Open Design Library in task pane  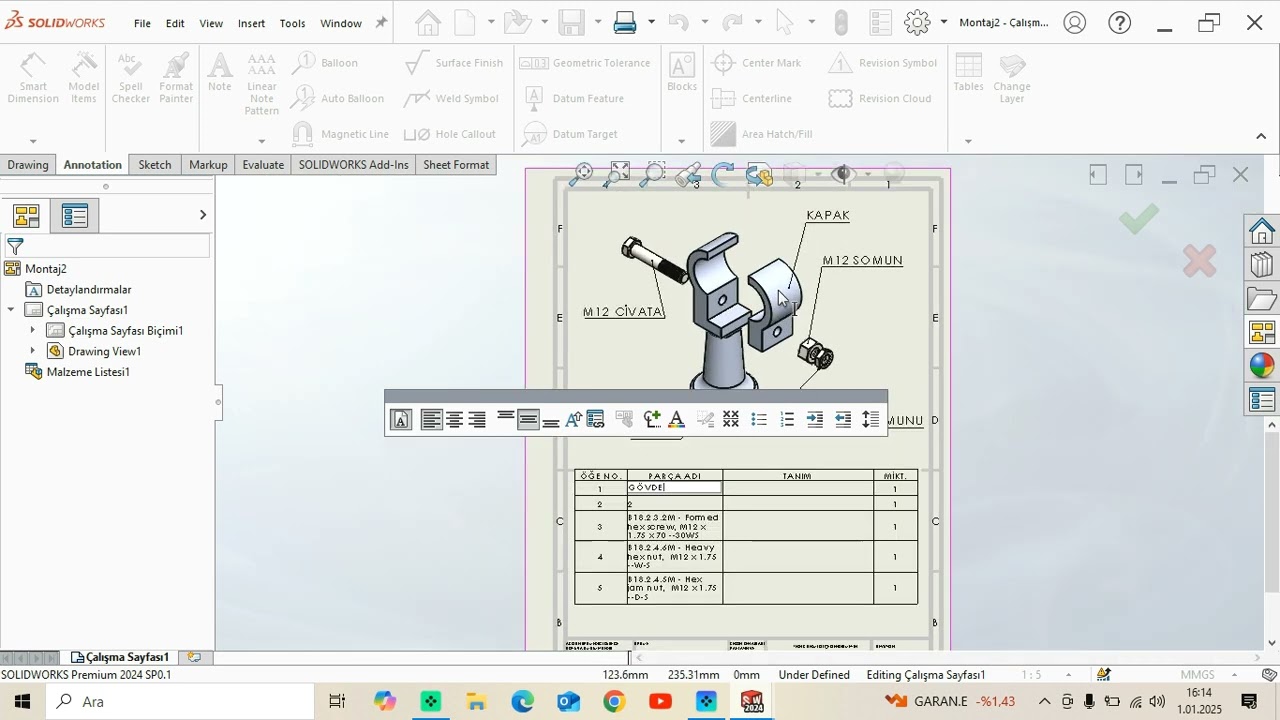[1261, 265]
